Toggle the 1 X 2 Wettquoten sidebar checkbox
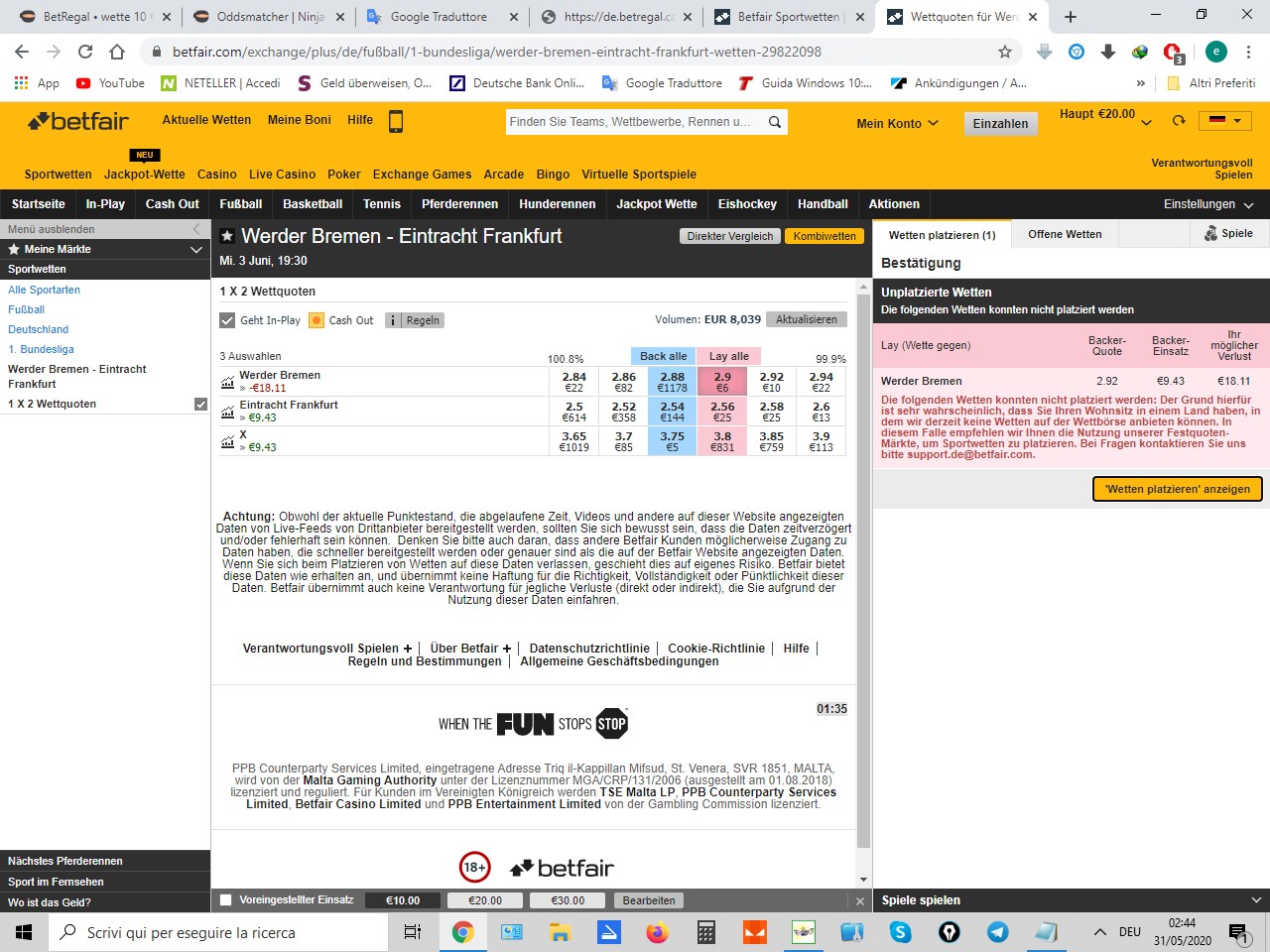 tap(200, 405)
